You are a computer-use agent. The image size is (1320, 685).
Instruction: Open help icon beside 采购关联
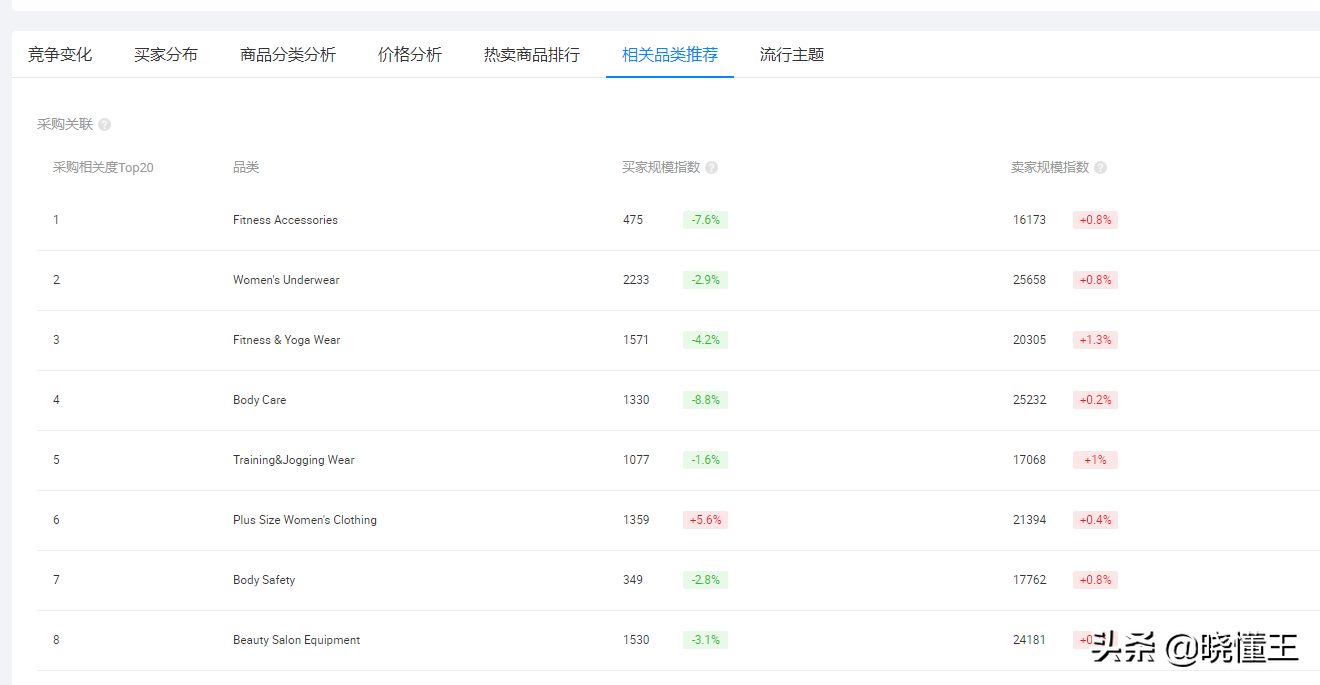coord(104,125)
